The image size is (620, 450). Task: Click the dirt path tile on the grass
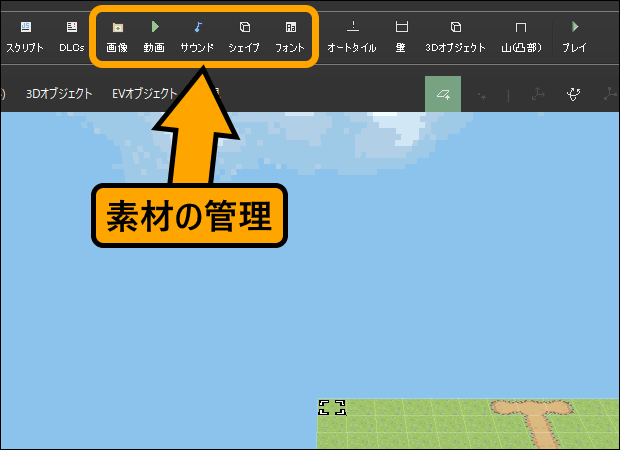(542, 424)
